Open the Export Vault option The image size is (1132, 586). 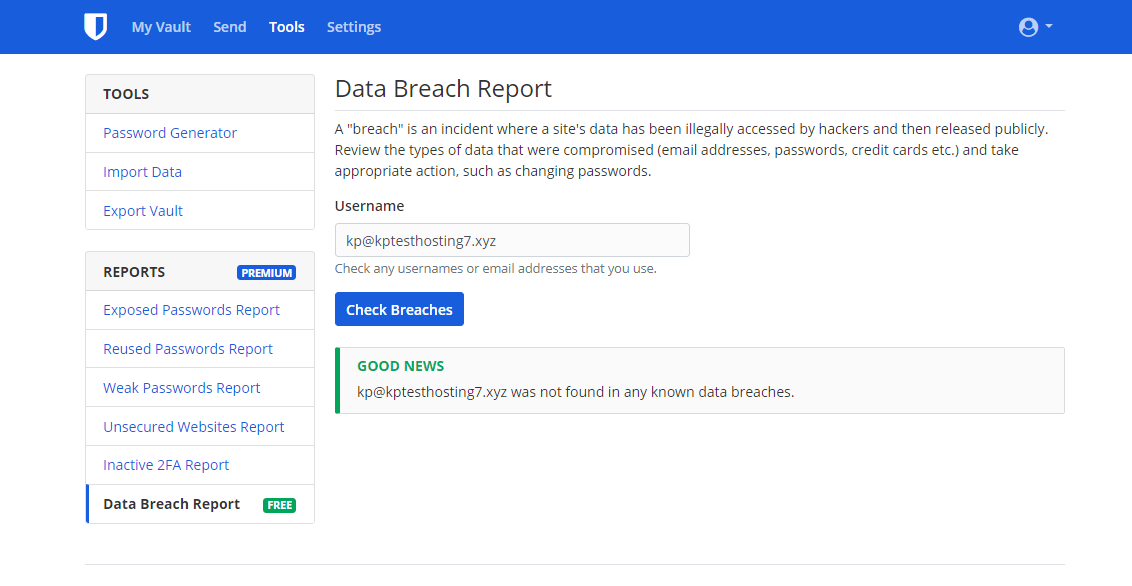(x=143, y=211)
